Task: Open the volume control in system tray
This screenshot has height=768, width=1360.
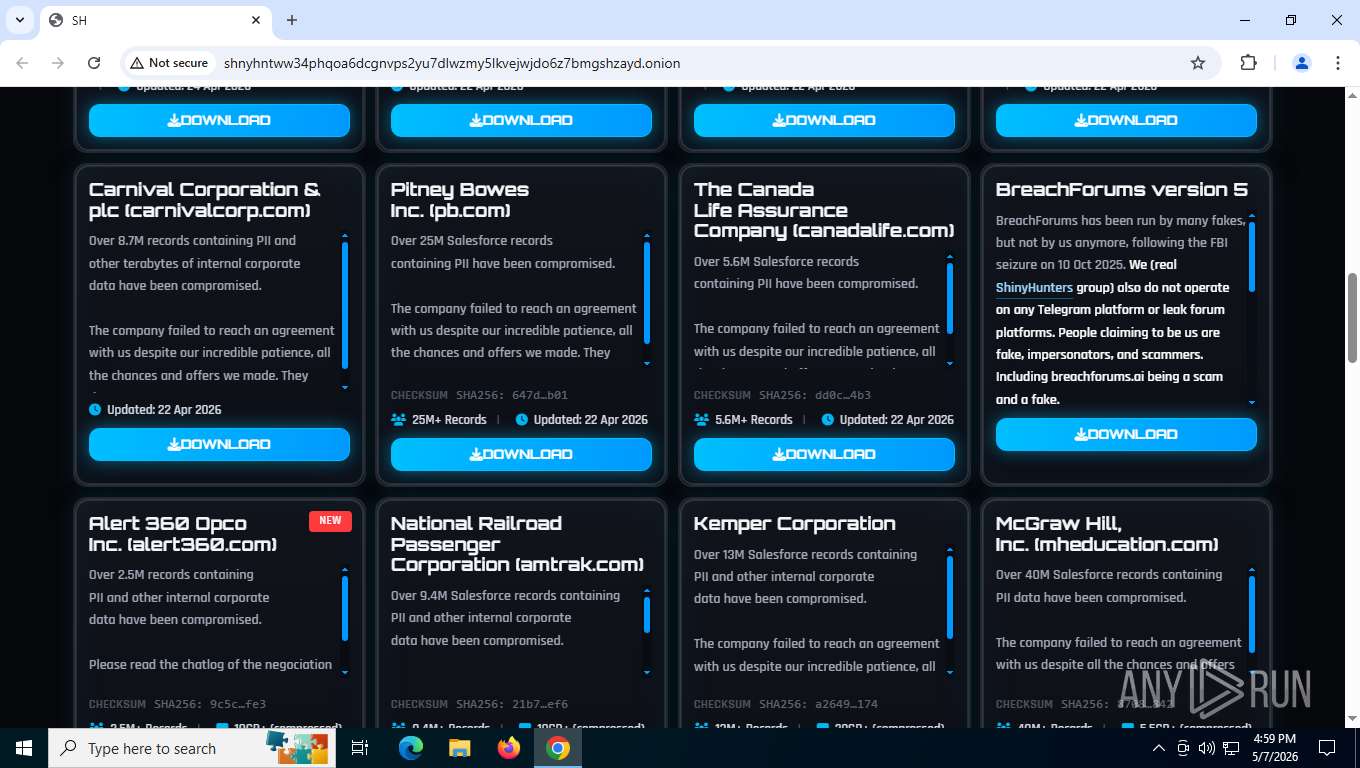Action: pyautogui.click(x=1207, y=748)
